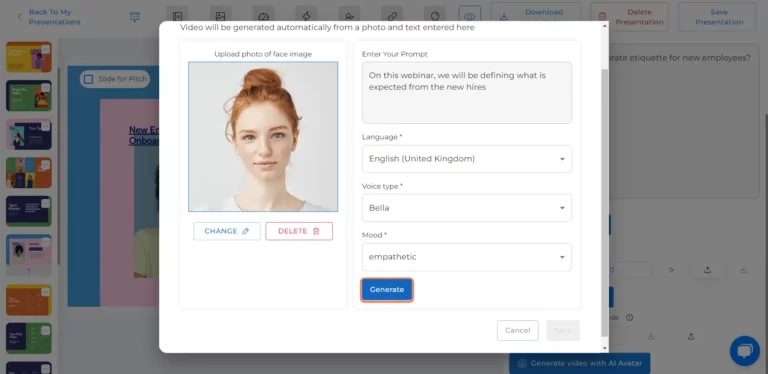Click the DELETE photo button
The width and height of the screenshot is (768, 374).
click(x=299, y=231)
